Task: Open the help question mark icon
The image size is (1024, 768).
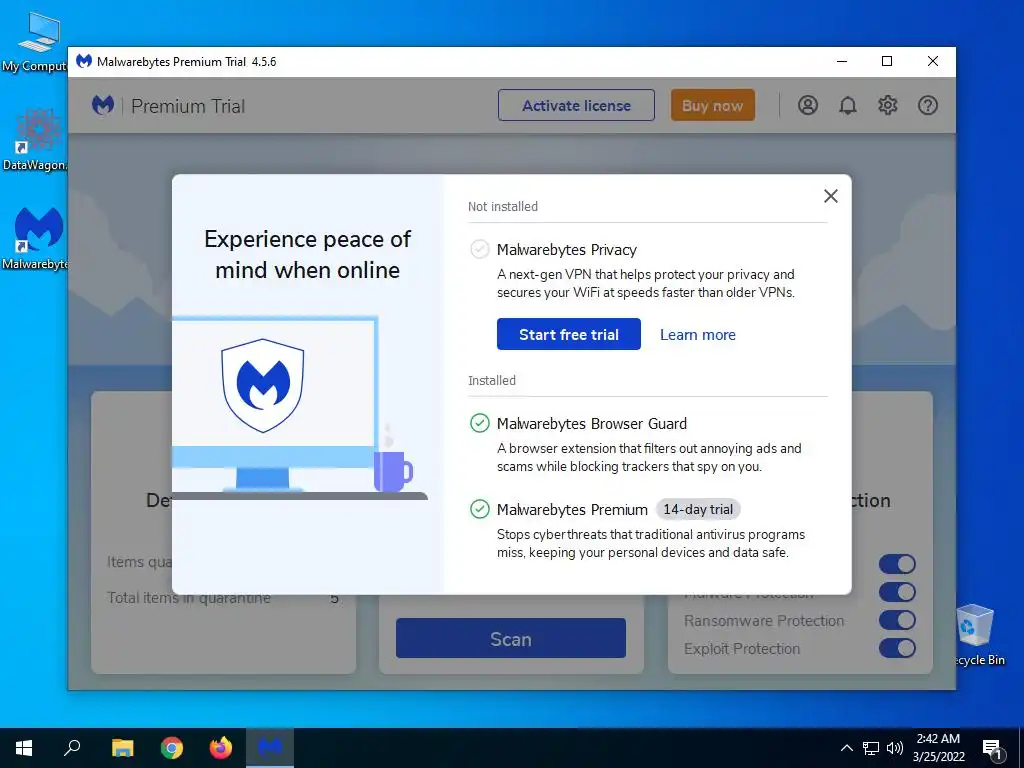Action: pyautogui.click(x=928, y=105)
